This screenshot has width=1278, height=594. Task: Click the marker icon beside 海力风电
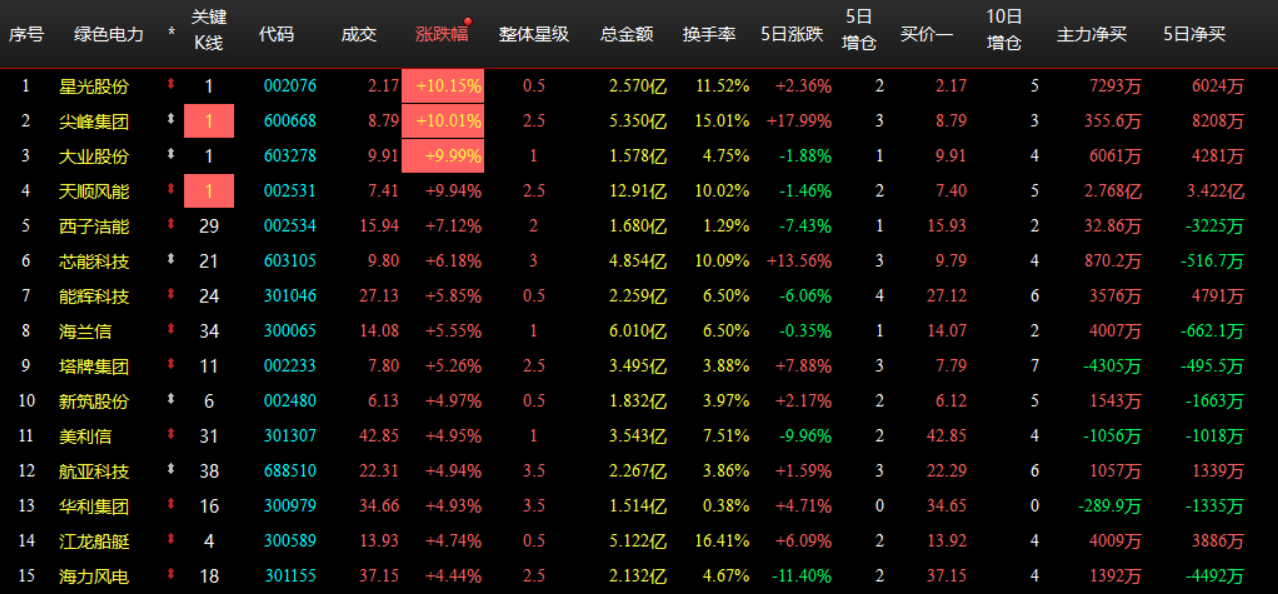(171, 575)
